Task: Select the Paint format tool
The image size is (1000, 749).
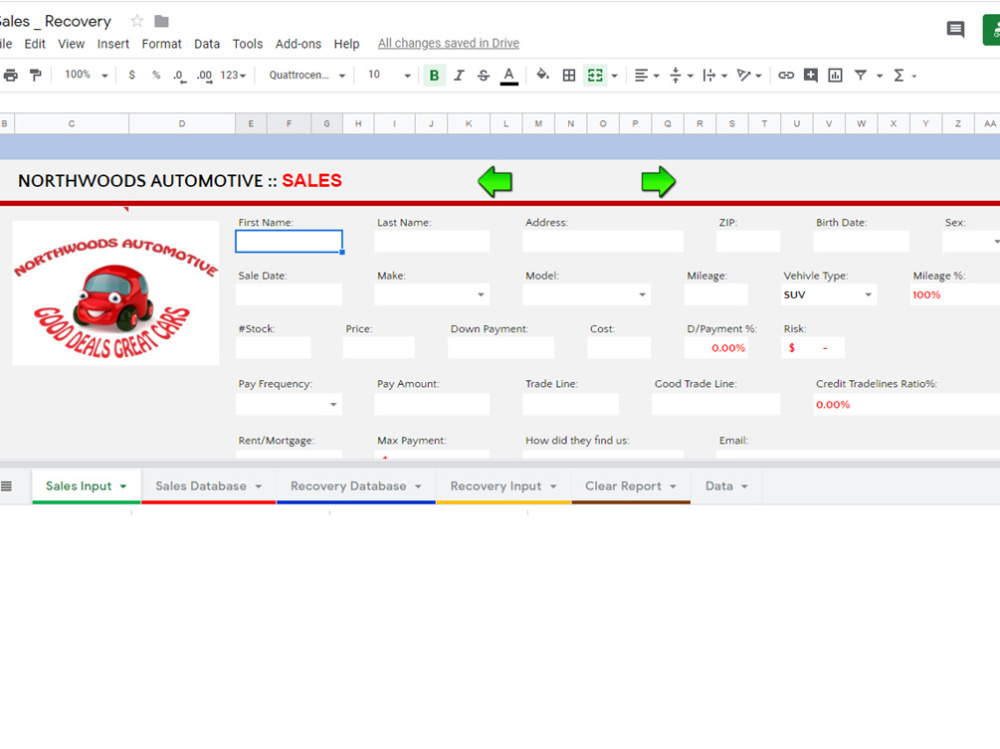Action: (36, 75)
